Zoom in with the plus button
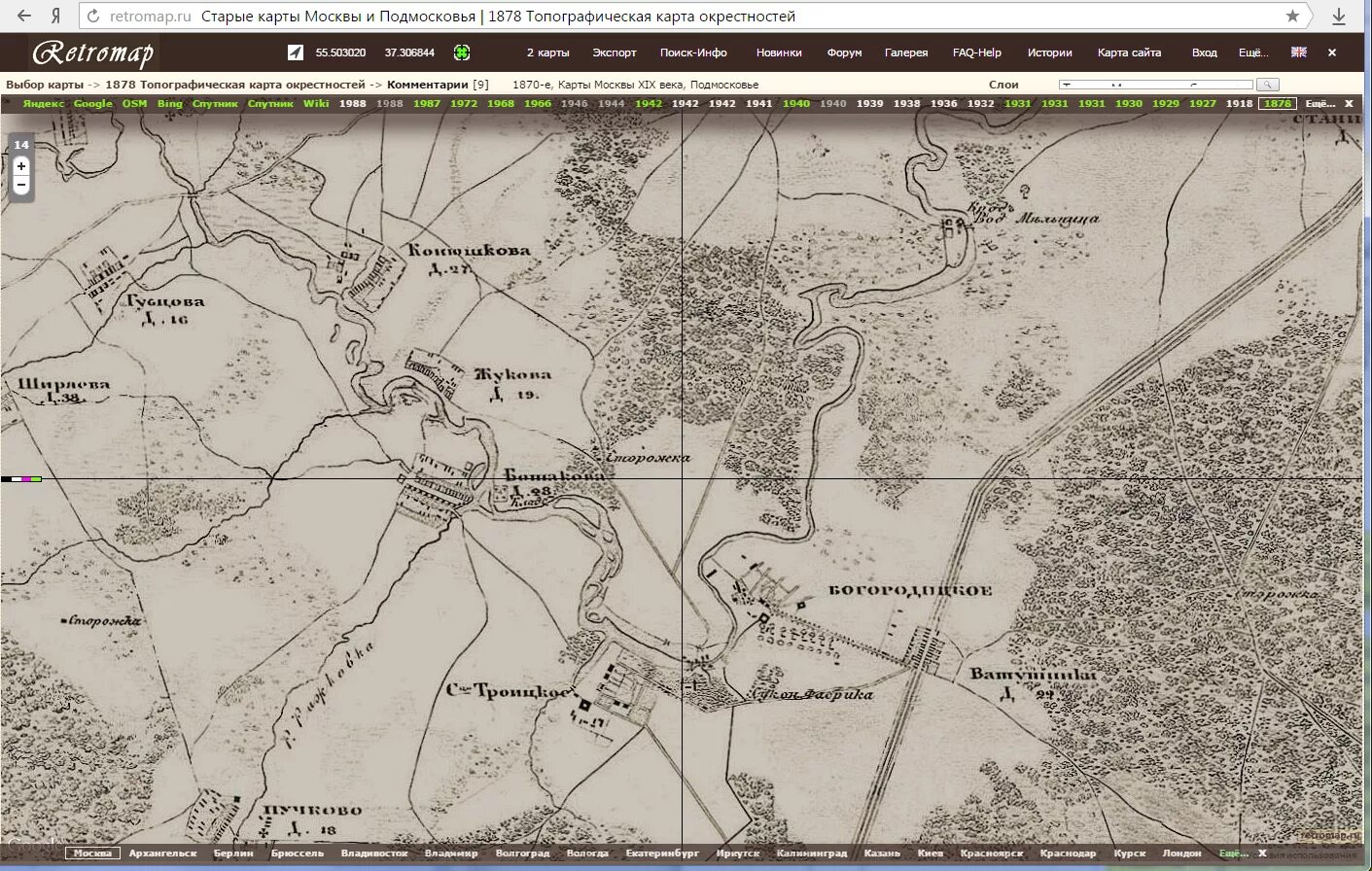This screenshot has height=871, width=1372. [x=21, y=166]
